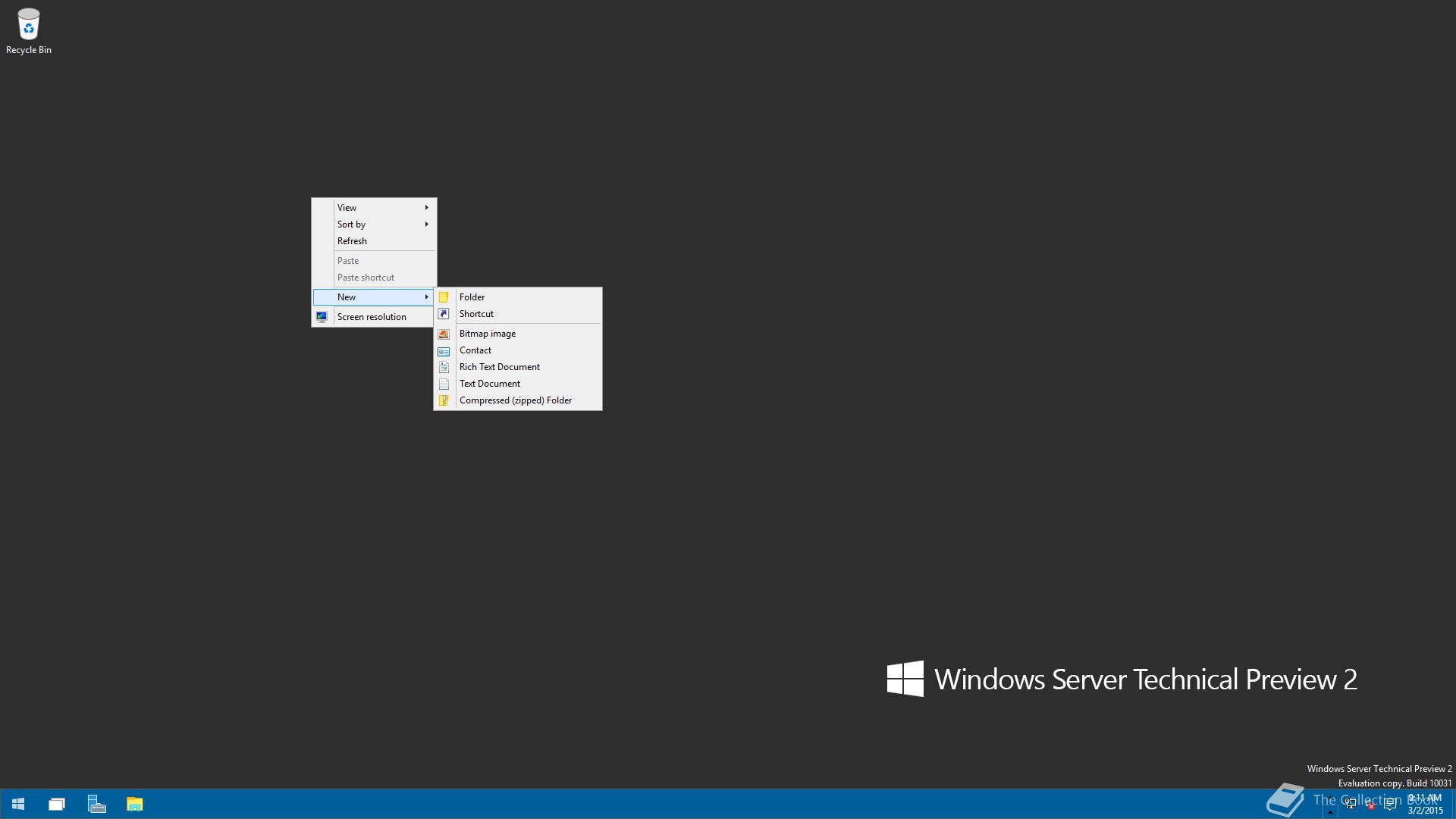Image resolution: width=1456 pixels, height=819 pixels.
Task: Create a new Contact
Action: tap(518, 350)
